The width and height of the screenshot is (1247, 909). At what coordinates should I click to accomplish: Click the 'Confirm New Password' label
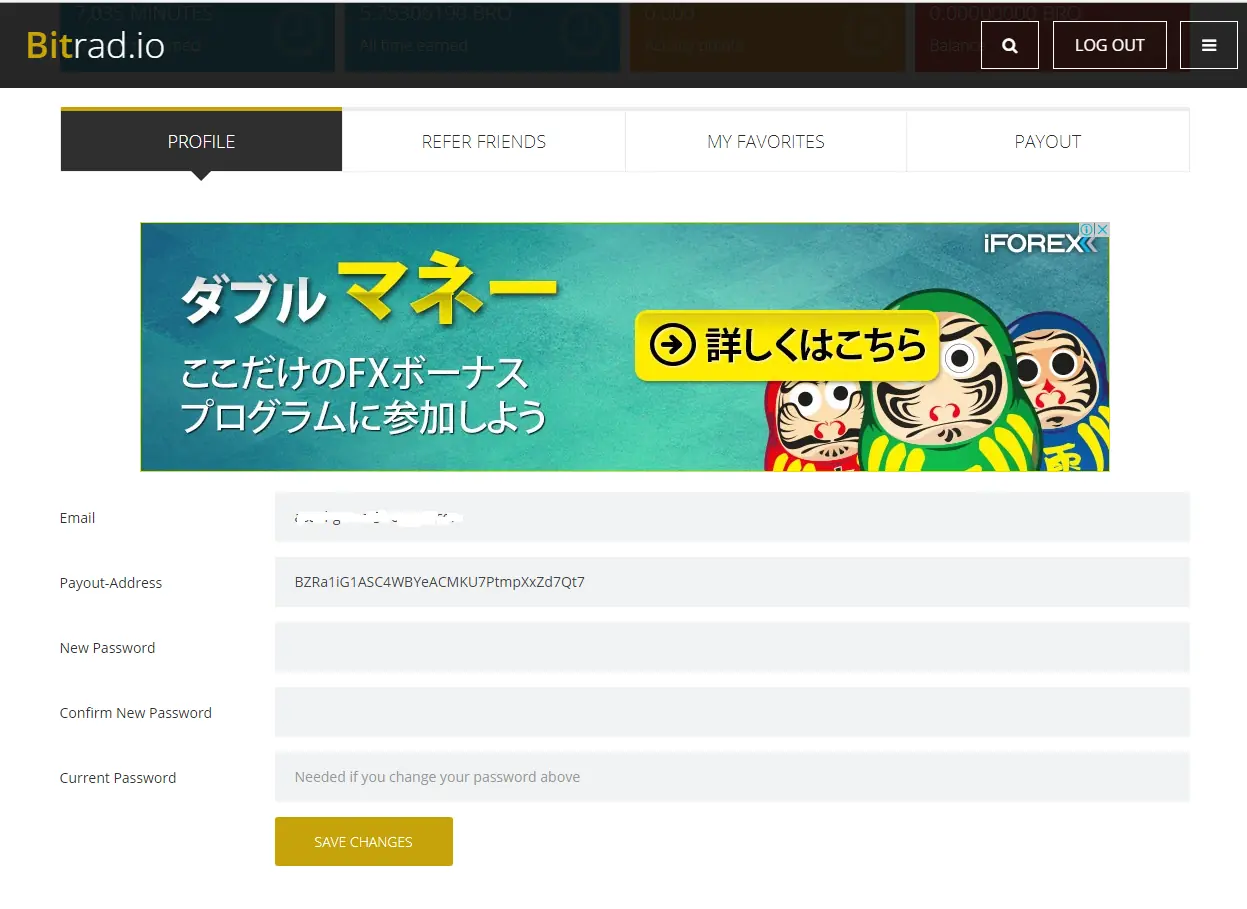[136, 713]
